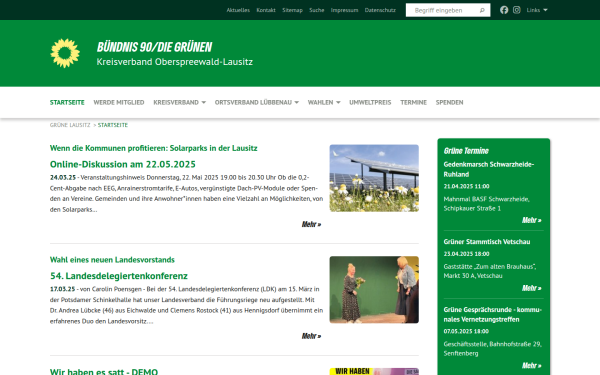
Task: Click 'Mehr' for the Gedenkmarsch event
Action: (532, 220)
